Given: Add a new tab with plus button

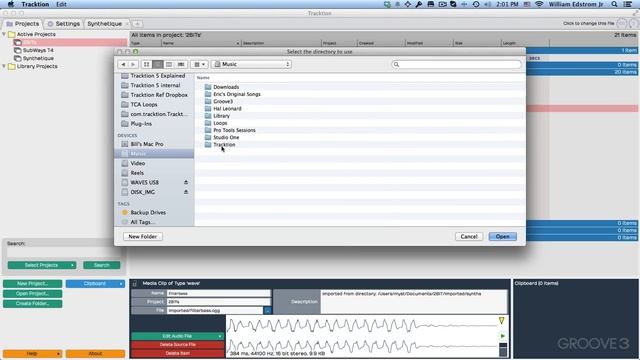Looking at the screenshot, I should pyautogui.click(x=138, y=24).
